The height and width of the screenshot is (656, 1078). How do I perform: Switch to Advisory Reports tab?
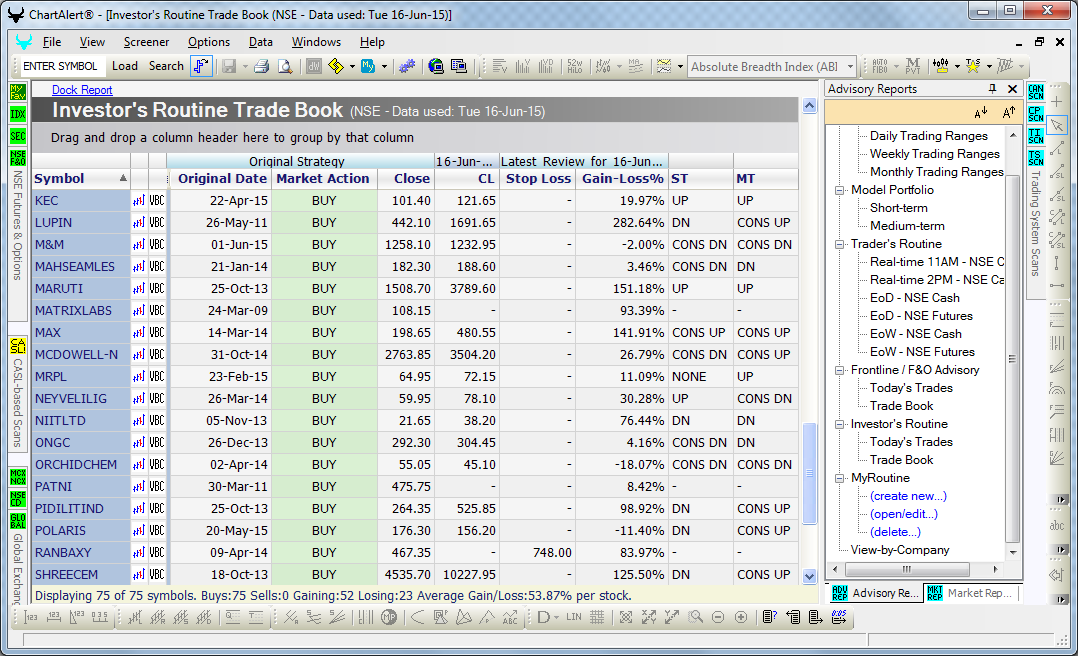874,593
